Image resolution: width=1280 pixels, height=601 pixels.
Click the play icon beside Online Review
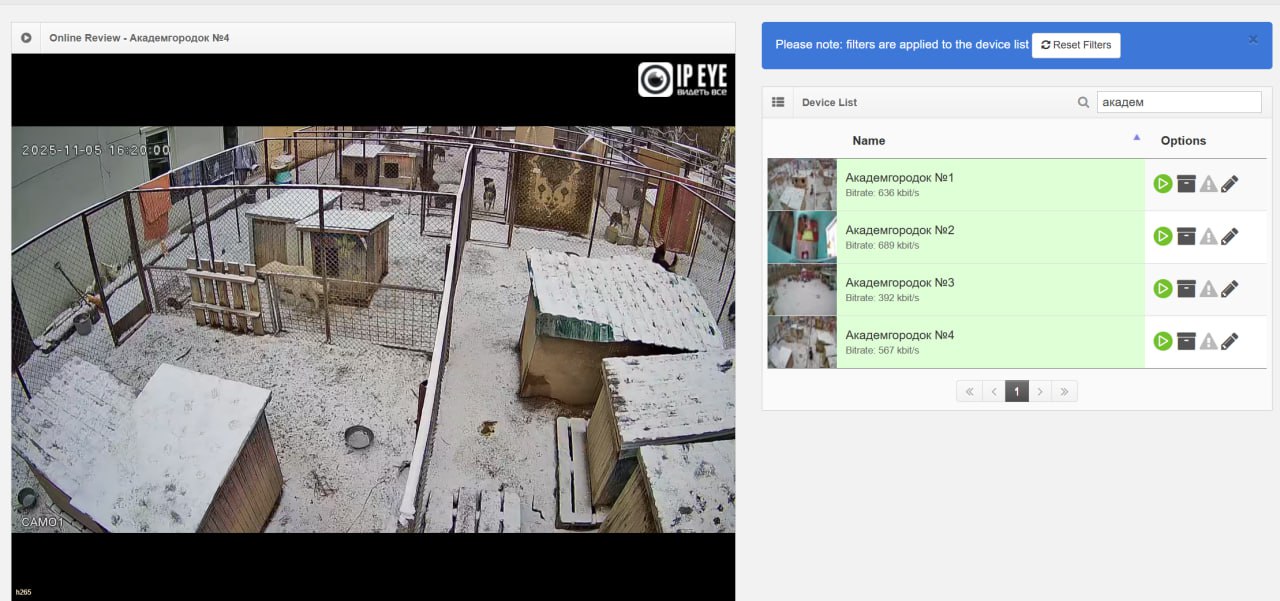(x=26, y=38)
